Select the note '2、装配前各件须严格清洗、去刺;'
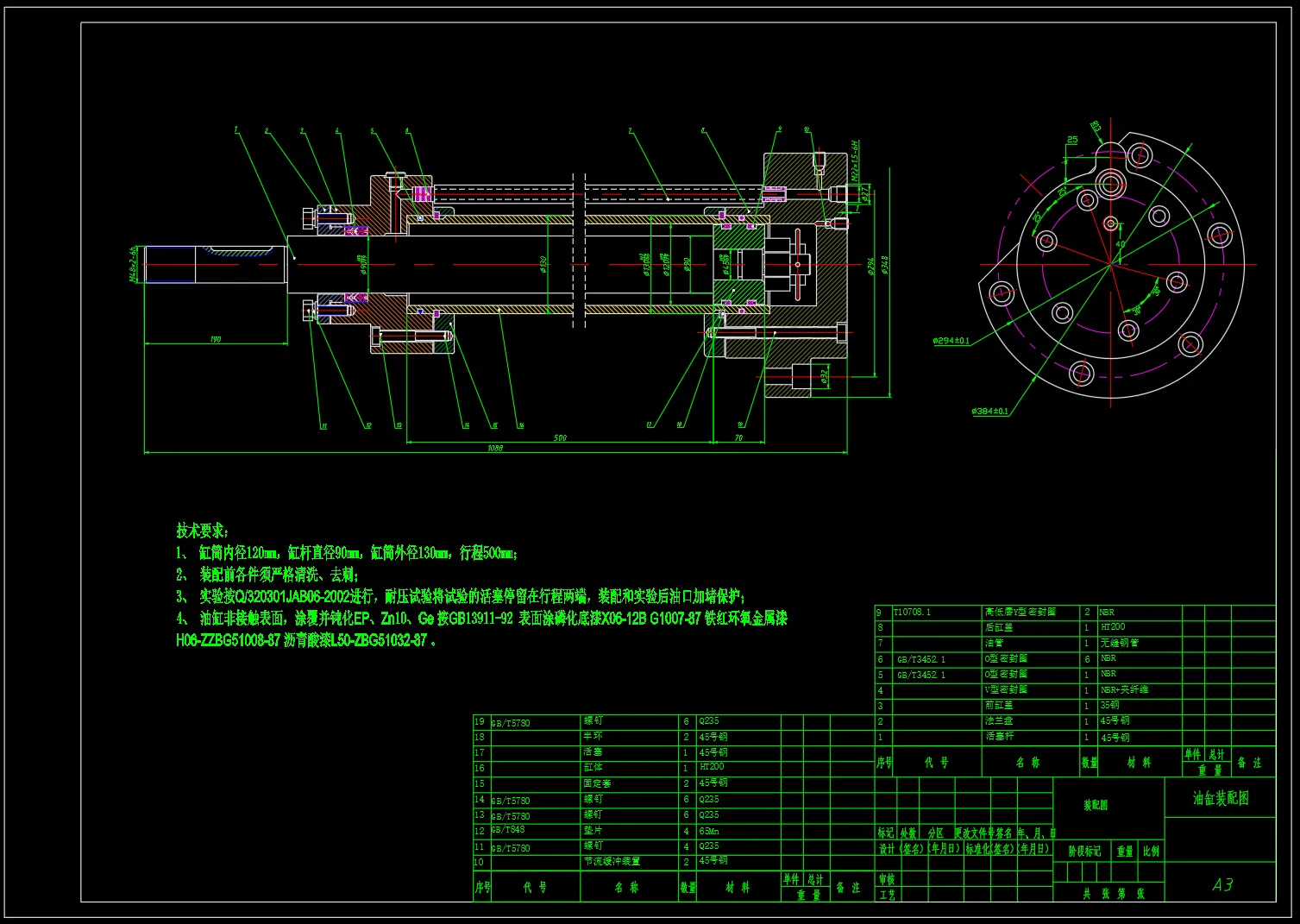 (267, 575)
